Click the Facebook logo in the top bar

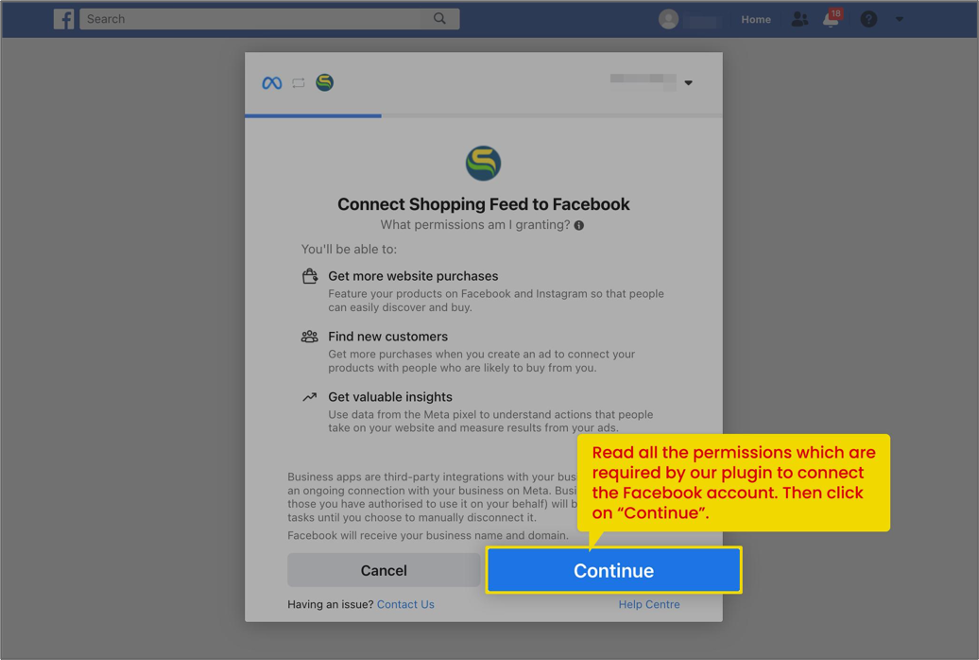tap(64, 19)
